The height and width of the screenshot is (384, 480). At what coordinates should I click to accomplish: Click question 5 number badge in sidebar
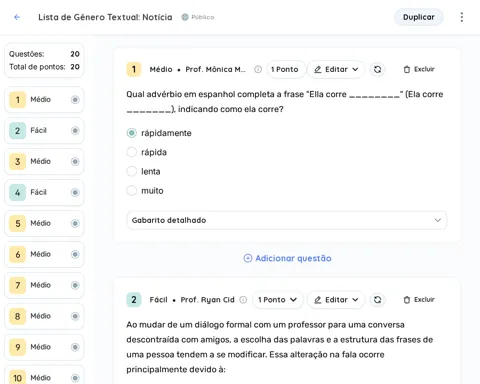(x=18, y=223)
